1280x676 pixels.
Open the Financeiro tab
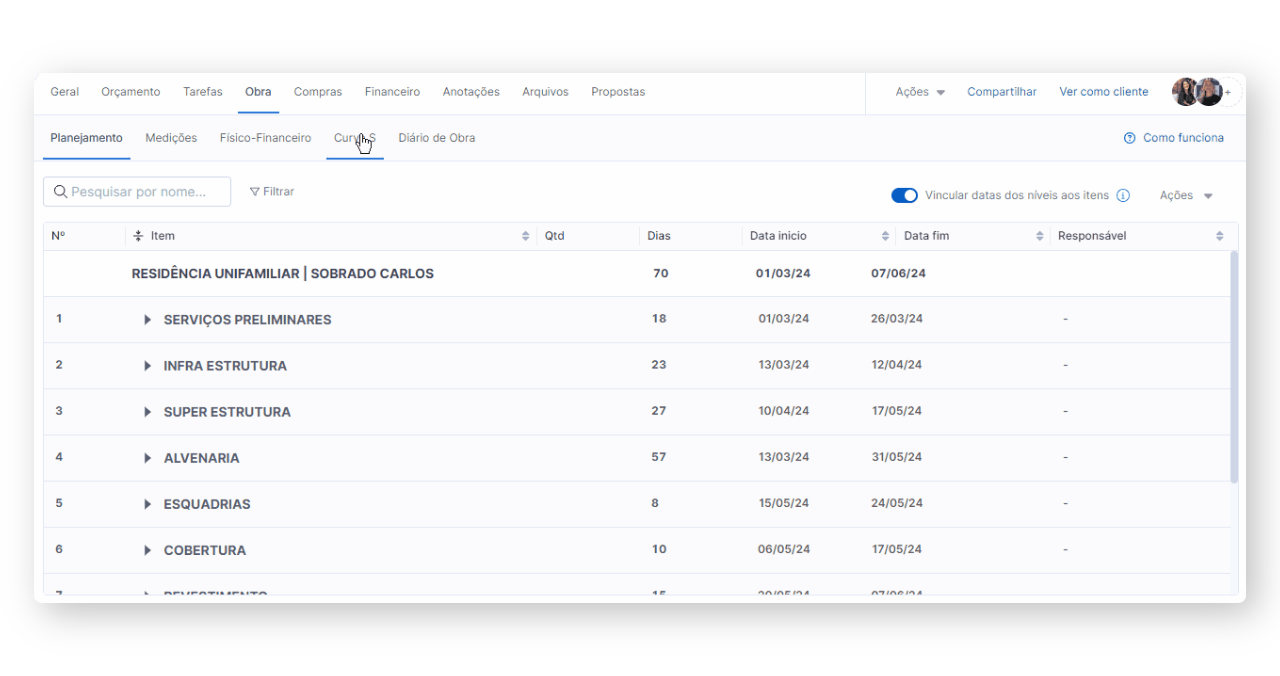[x=392, y=92]
